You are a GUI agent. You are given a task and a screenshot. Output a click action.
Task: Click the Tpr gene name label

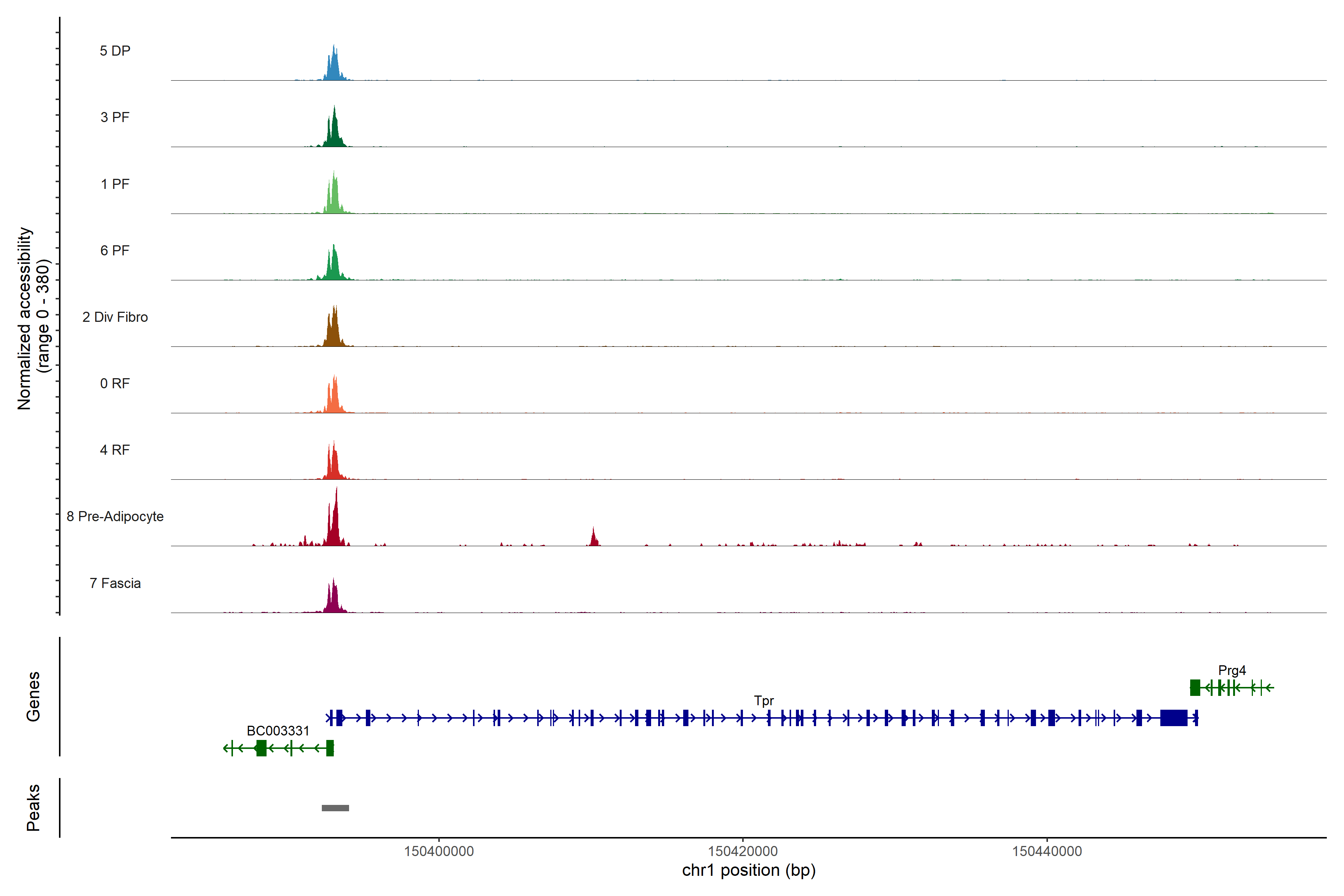[763, 701]
